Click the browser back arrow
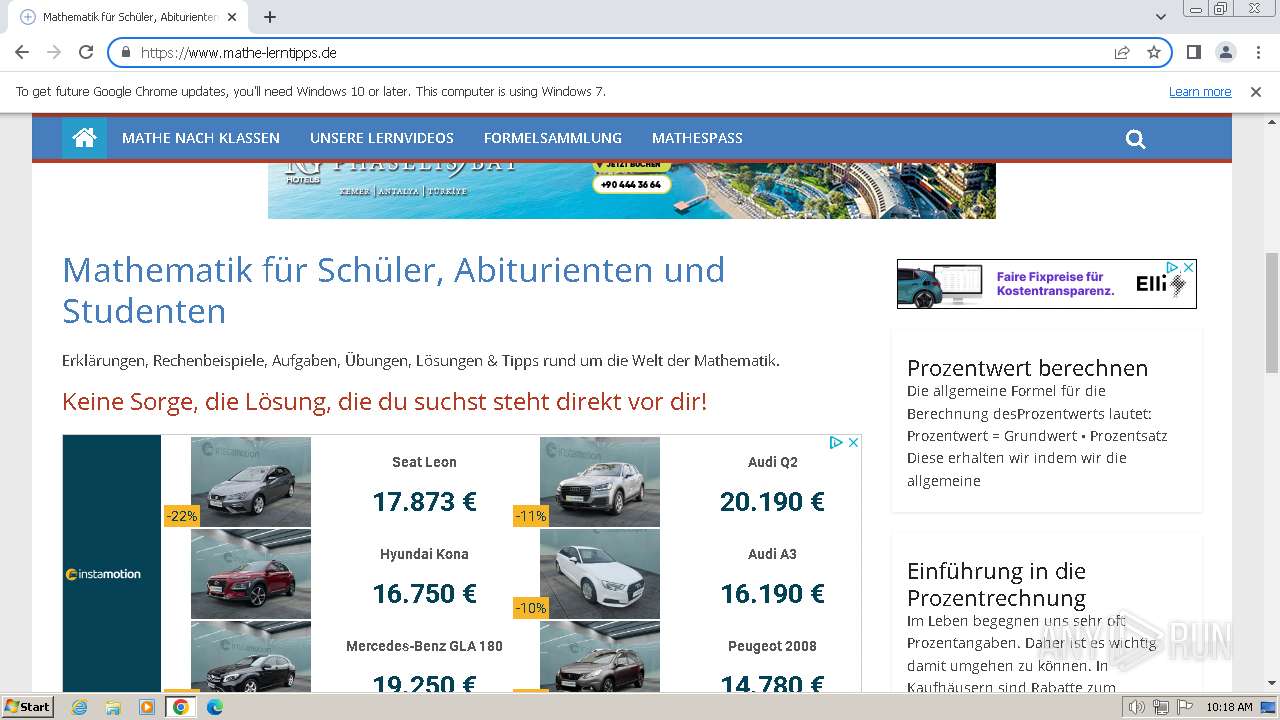Viewport: 1280px width, 720px height. [22, 52]
